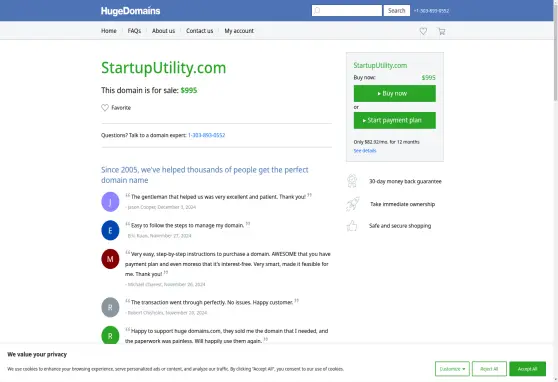Click the wishlist heart icon in header
The height and width of the screenshot is (382, 558).
(423, 31)
